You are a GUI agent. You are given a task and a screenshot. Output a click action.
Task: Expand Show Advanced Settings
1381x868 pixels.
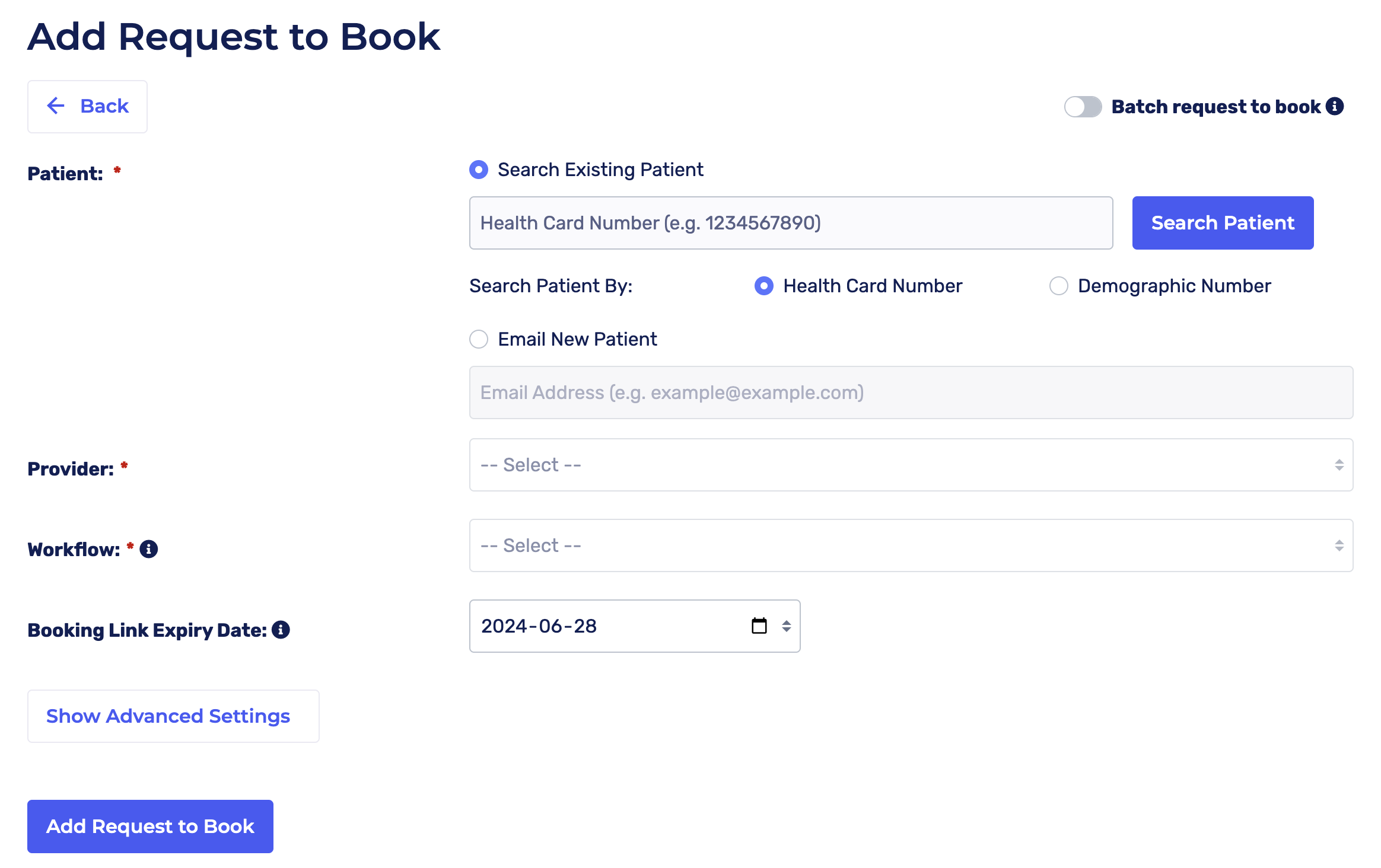point(173,716)
